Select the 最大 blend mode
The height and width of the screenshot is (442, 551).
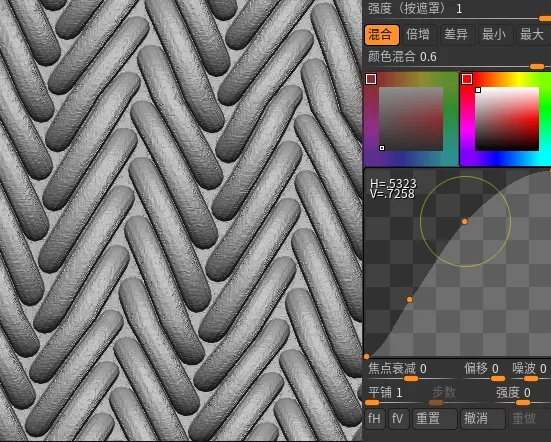(x=533, y=34)
